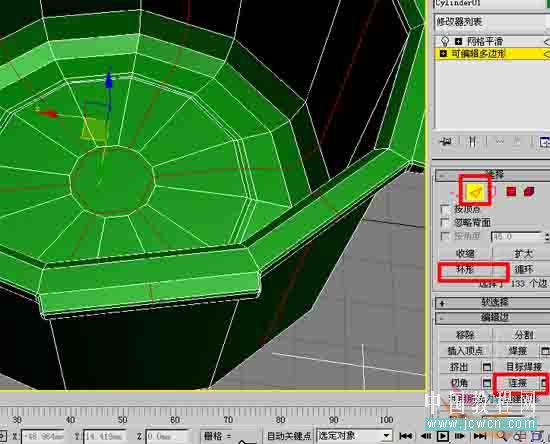Toggle the 忽略背面 checkbox
This screenshot has height=444, width=550.
pos(445,222)
